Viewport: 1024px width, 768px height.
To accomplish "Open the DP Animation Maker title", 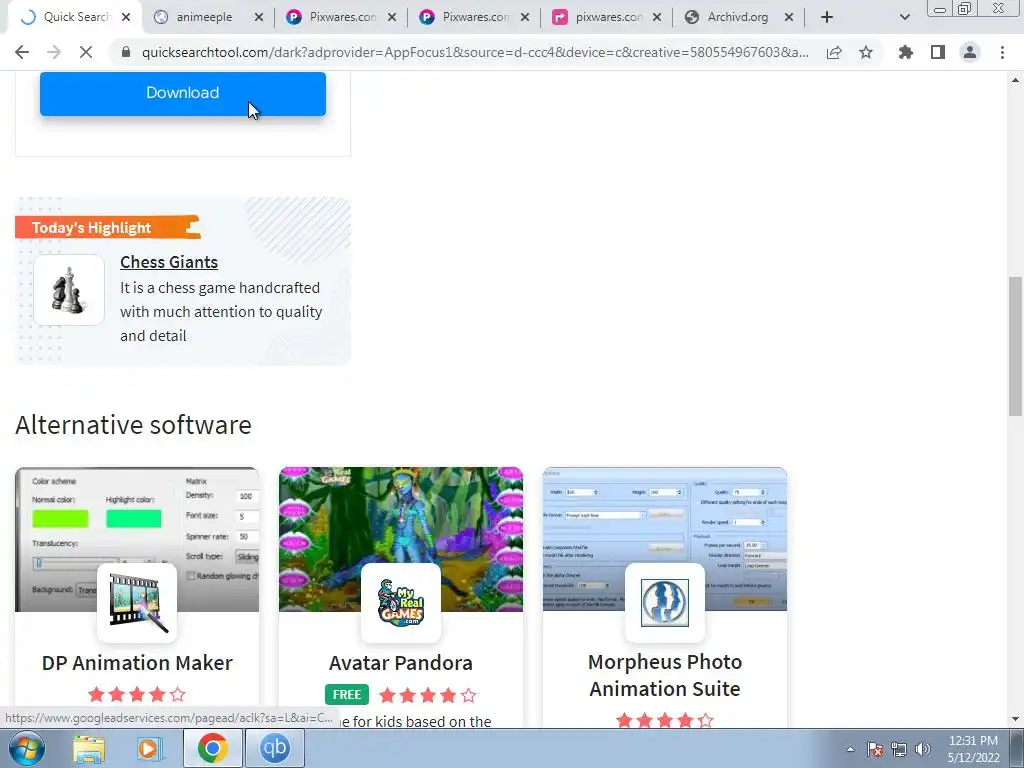I will (137, 663).
